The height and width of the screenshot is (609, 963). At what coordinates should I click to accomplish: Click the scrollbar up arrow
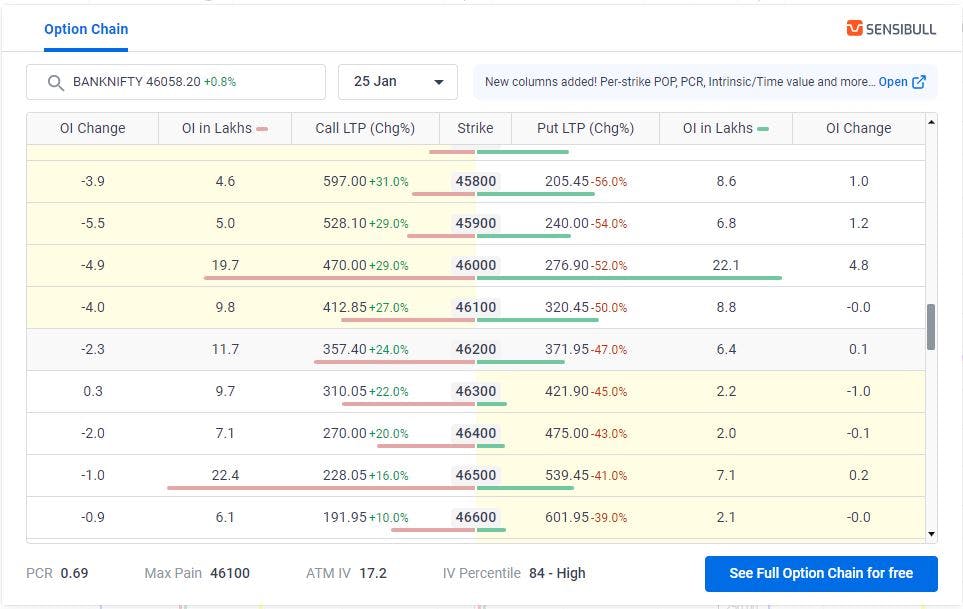click(x=931, y=122)
